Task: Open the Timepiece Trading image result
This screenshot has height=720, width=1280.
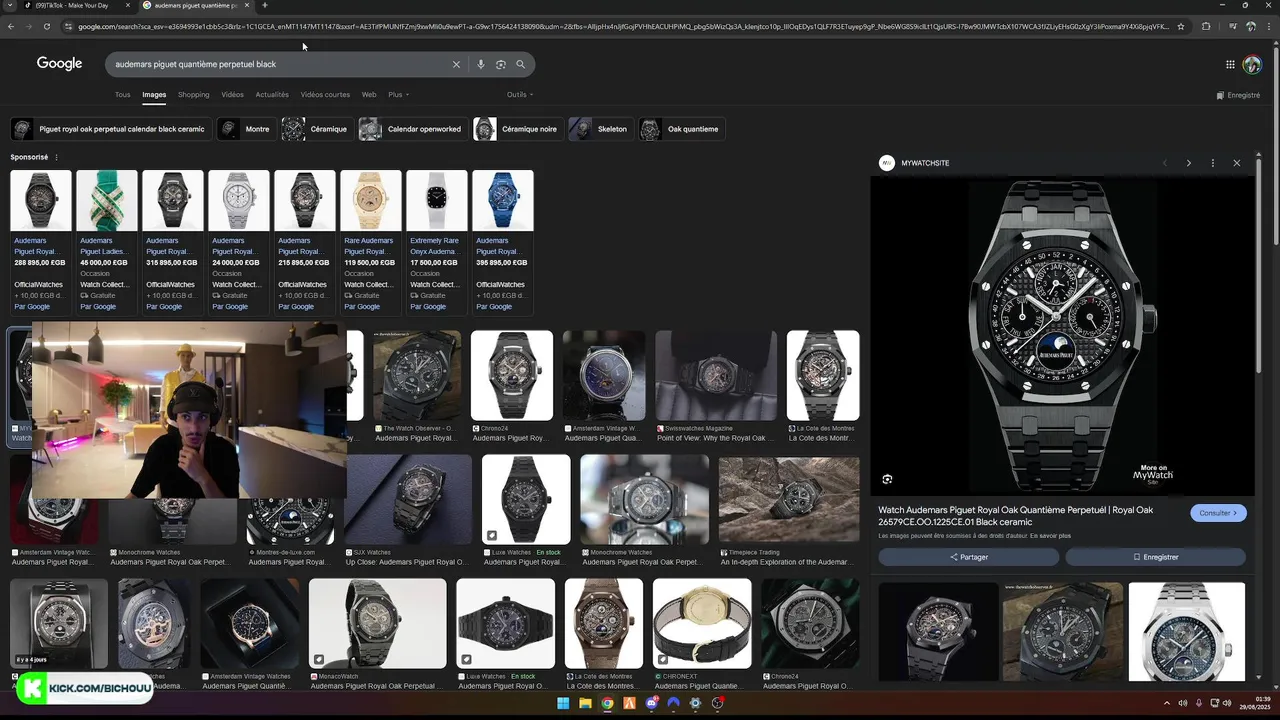Action: click(x=789, y=499)
